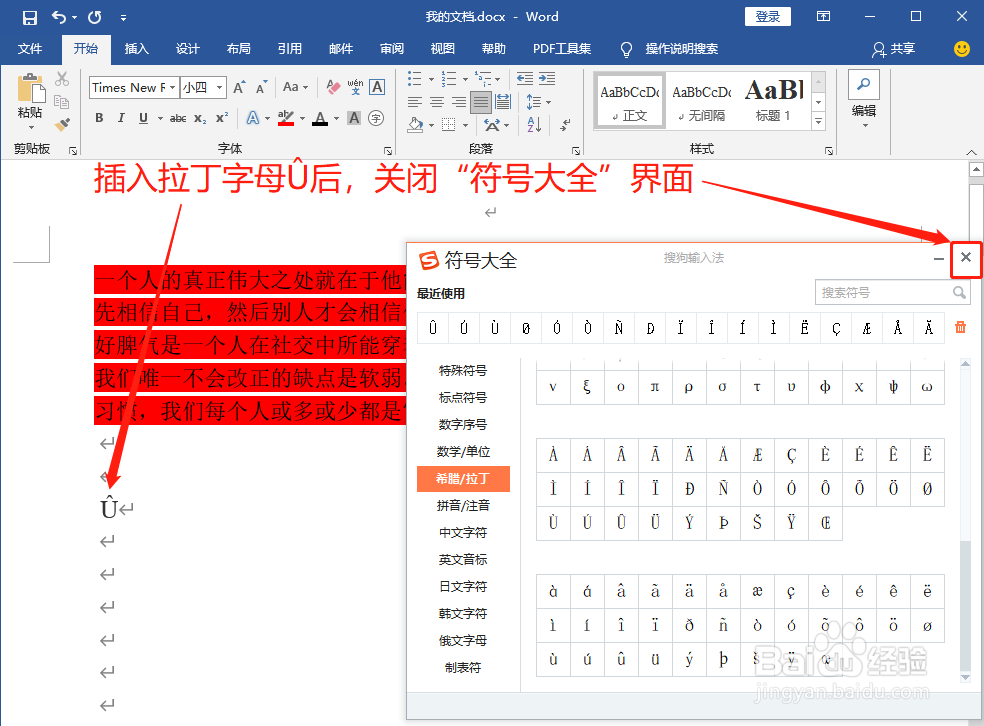Click the smiley feedback icon
Screen dimensions: 984x726
coord(961,49)
